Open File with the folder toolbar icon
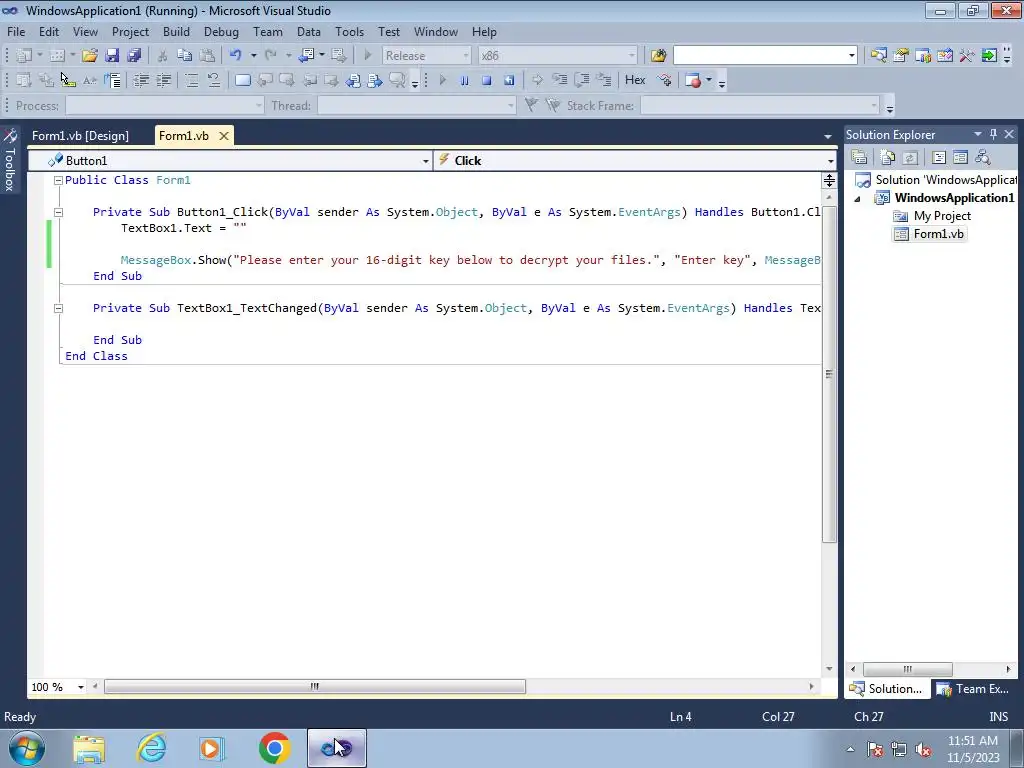Screen dimensions: 1024x768 click(x=89, y=56)
